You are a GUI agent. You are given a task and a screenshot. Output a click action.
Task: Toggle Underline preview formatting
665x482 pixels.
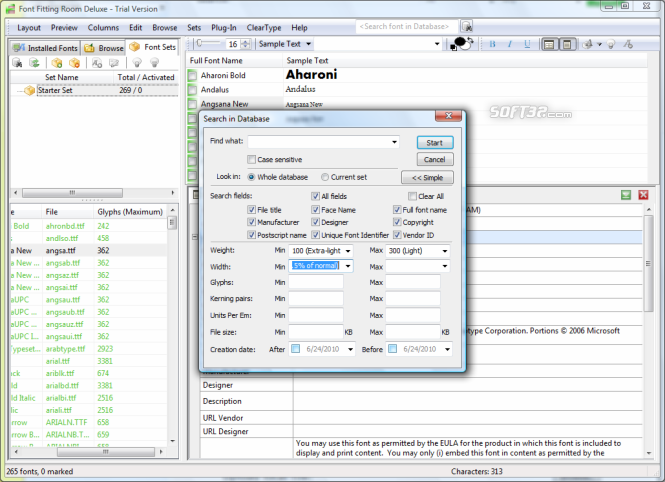pos(527,44)
